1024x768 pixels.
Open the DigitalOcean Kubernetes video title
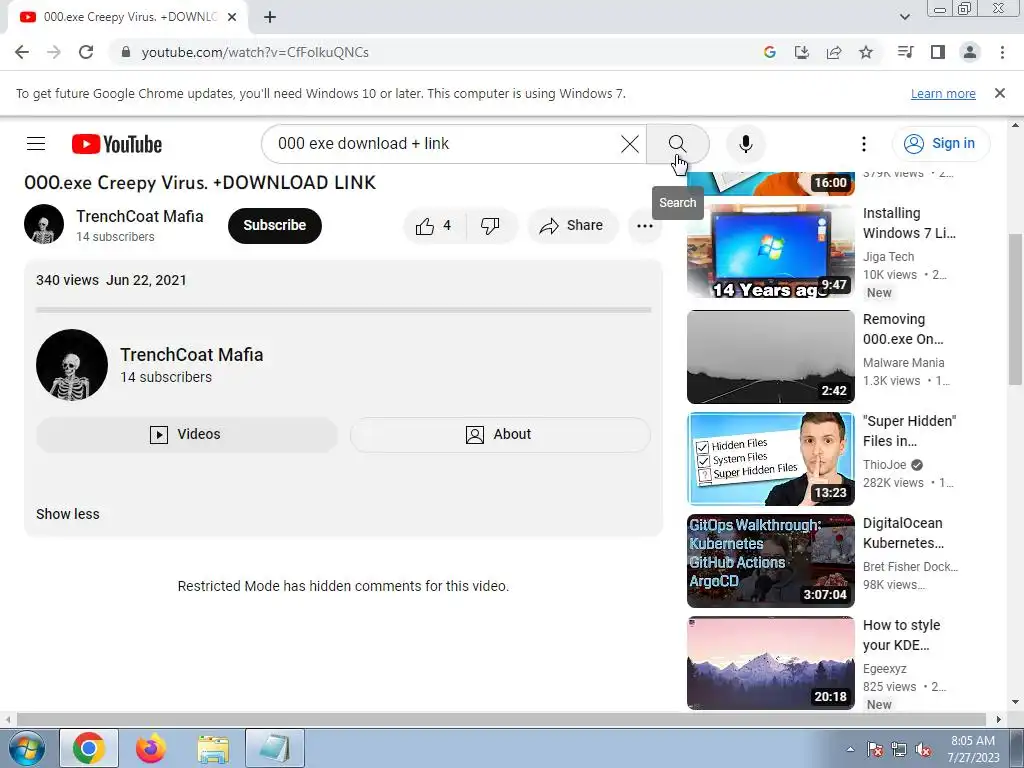pos(903,533)
